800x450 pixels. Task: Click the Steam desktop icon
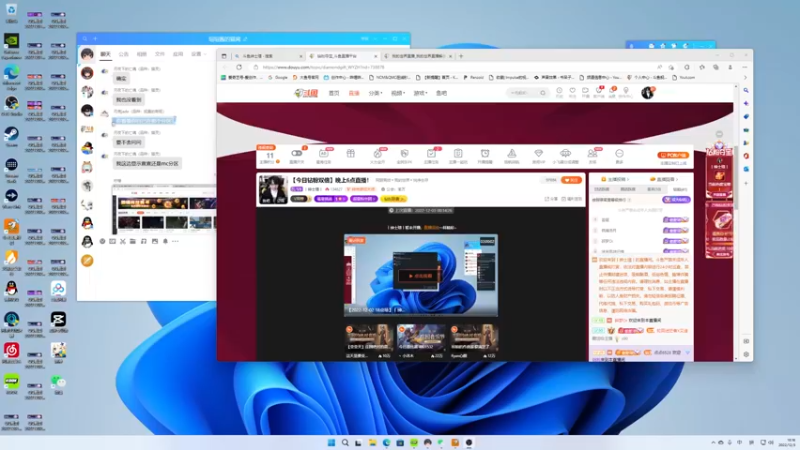(11, 137)
